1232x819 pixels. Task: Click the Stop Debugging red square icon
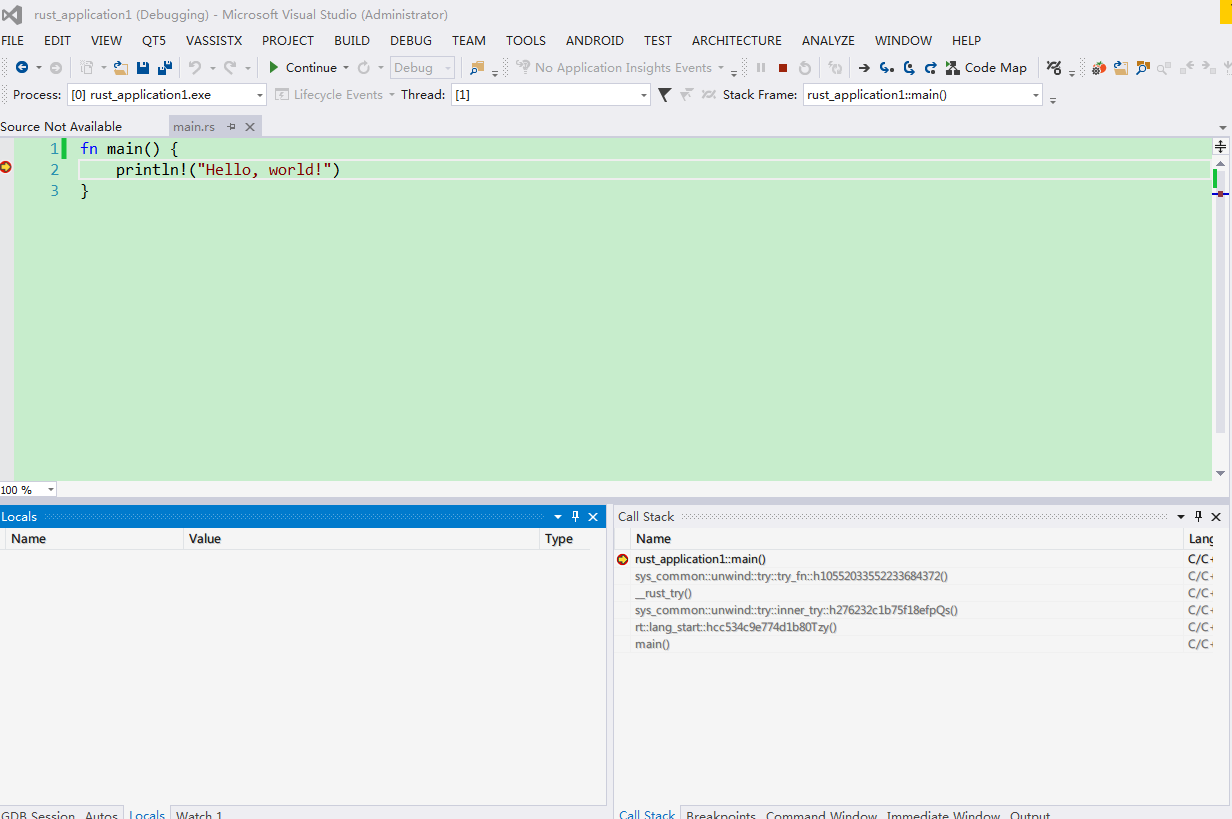(x=783, y=68)
